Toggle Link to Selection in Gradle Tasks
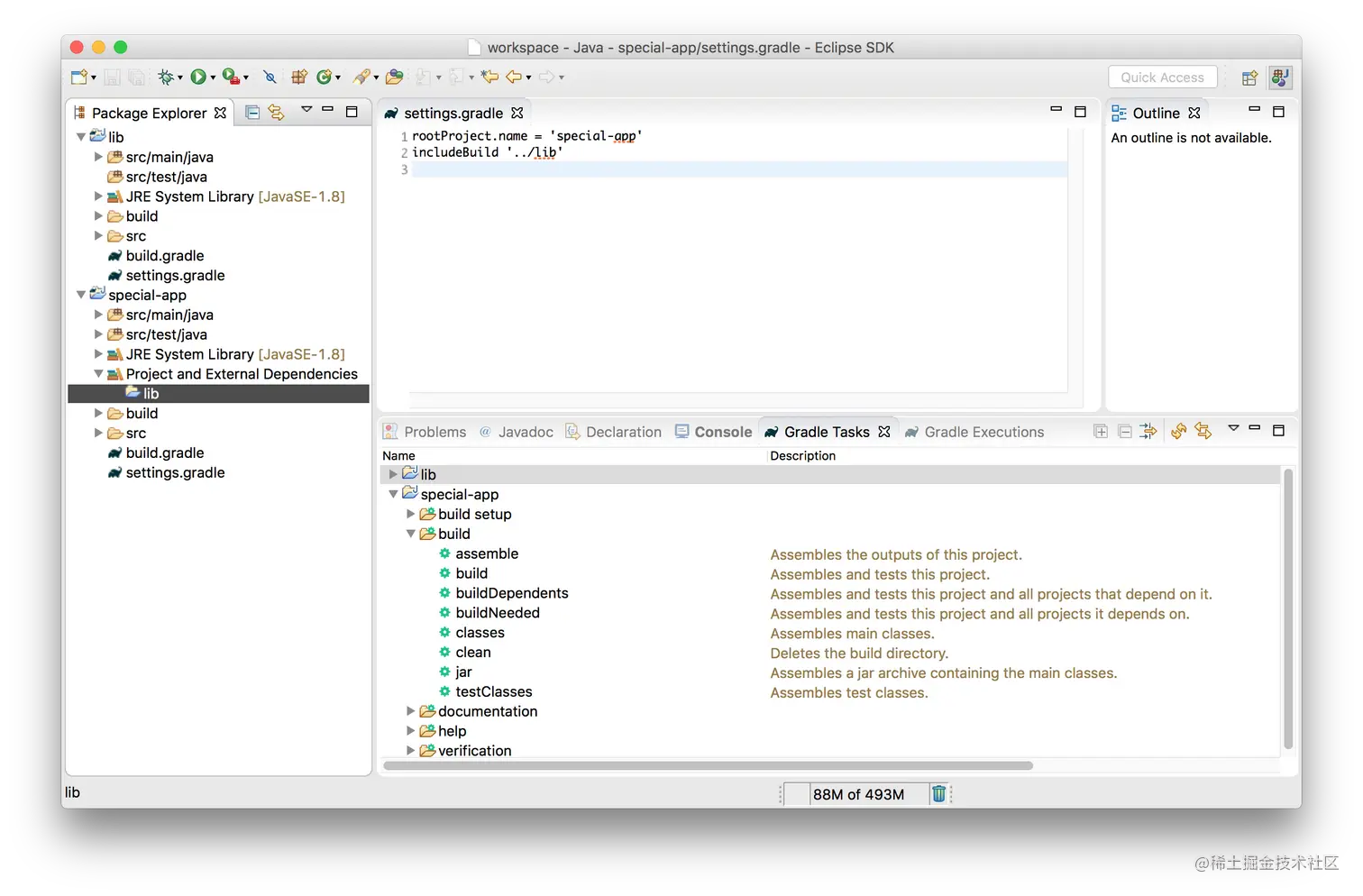Image resolution: width=1363 pixels, height=896 pixels. (x=1203, y=432)
